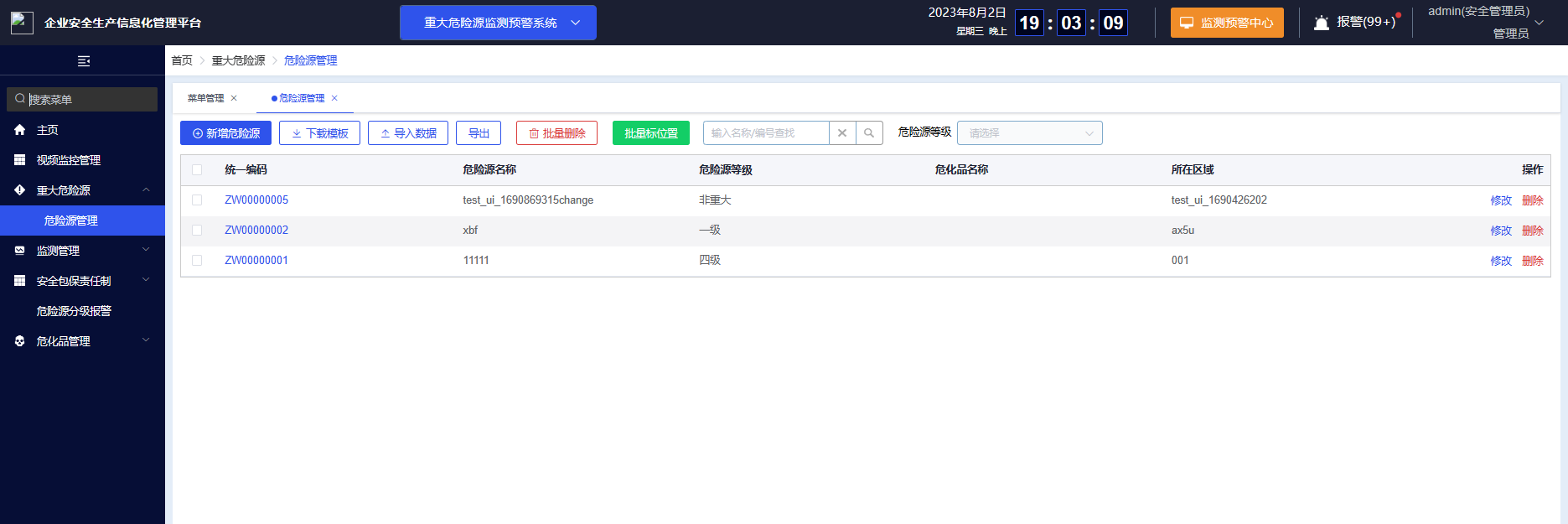Viewport: 1568px width, 524px height.
Task: Open 危险源分级报警 in the sidebar
Action: coord(82,311)
